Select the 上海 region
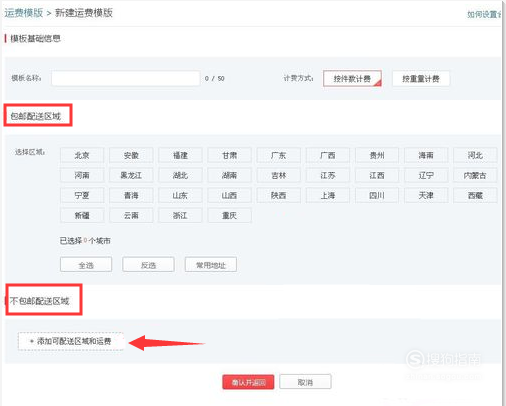The height and width of the screenshot is (406, 506). (x=328, y=195)
